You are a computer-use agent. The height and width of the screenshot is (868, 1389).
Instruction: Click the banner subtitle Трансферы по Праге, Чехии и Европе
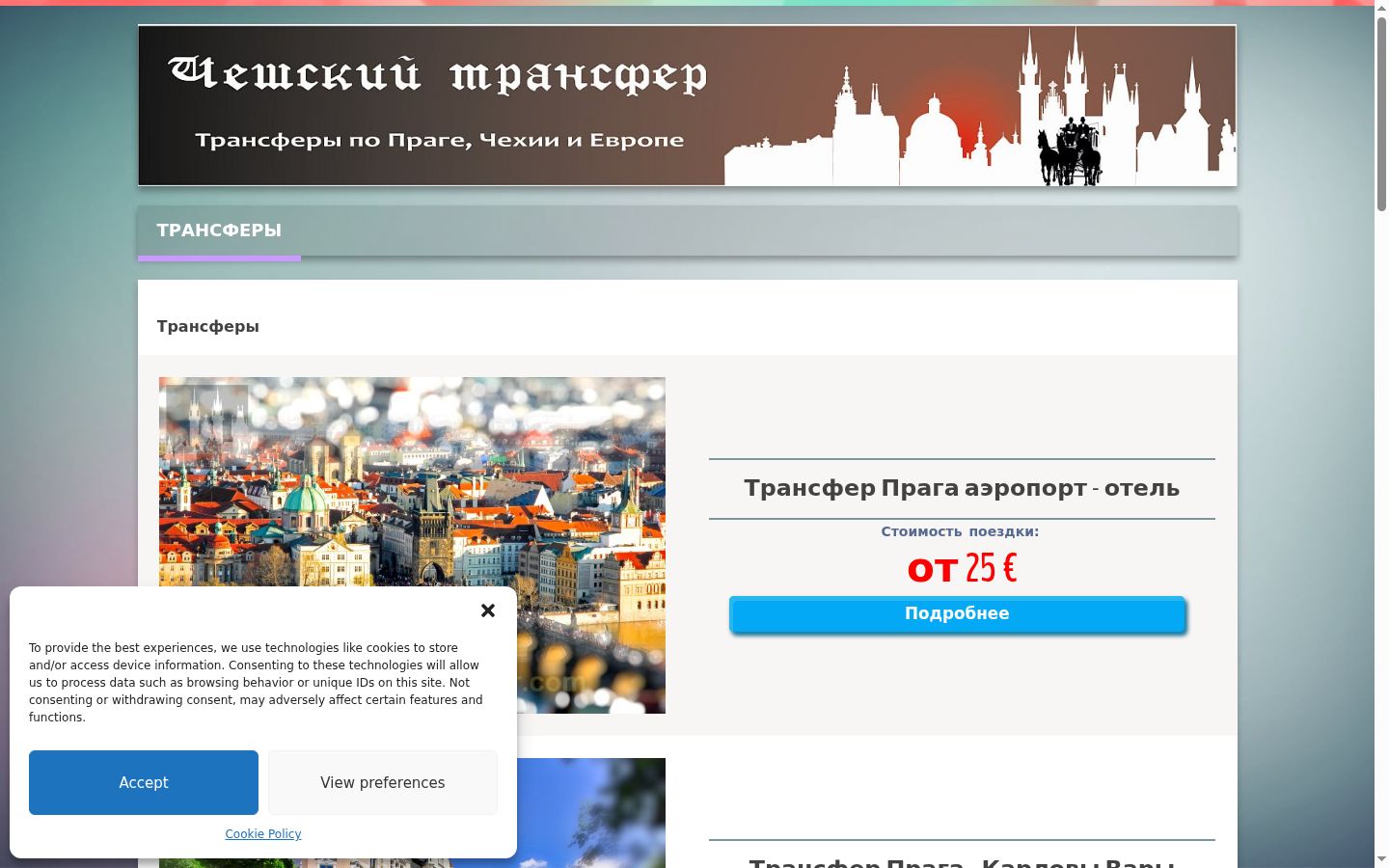coord(440,141)
